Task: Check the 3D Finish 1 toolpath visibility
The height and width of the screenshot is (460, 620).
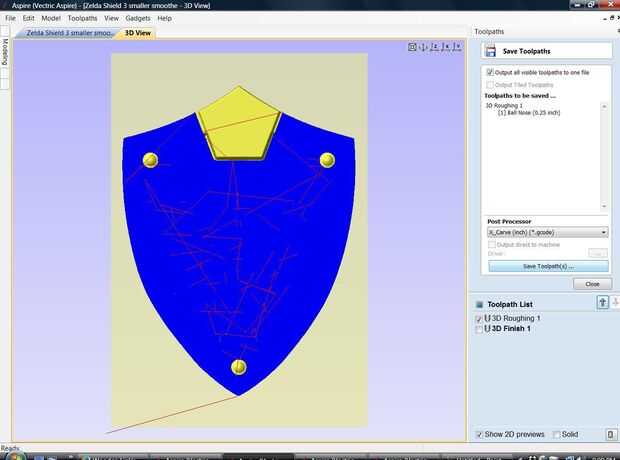Action: click(479, 329)
